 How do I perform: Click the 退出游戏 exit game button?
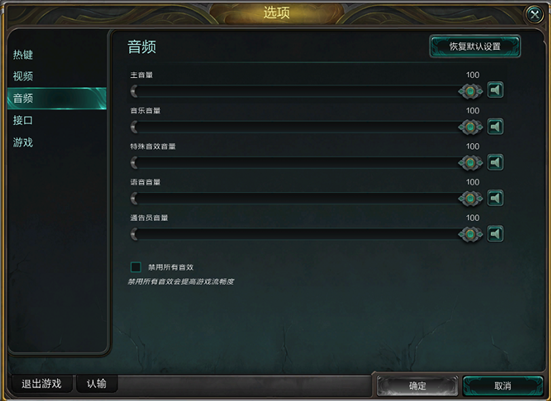[x=41, y=384]
